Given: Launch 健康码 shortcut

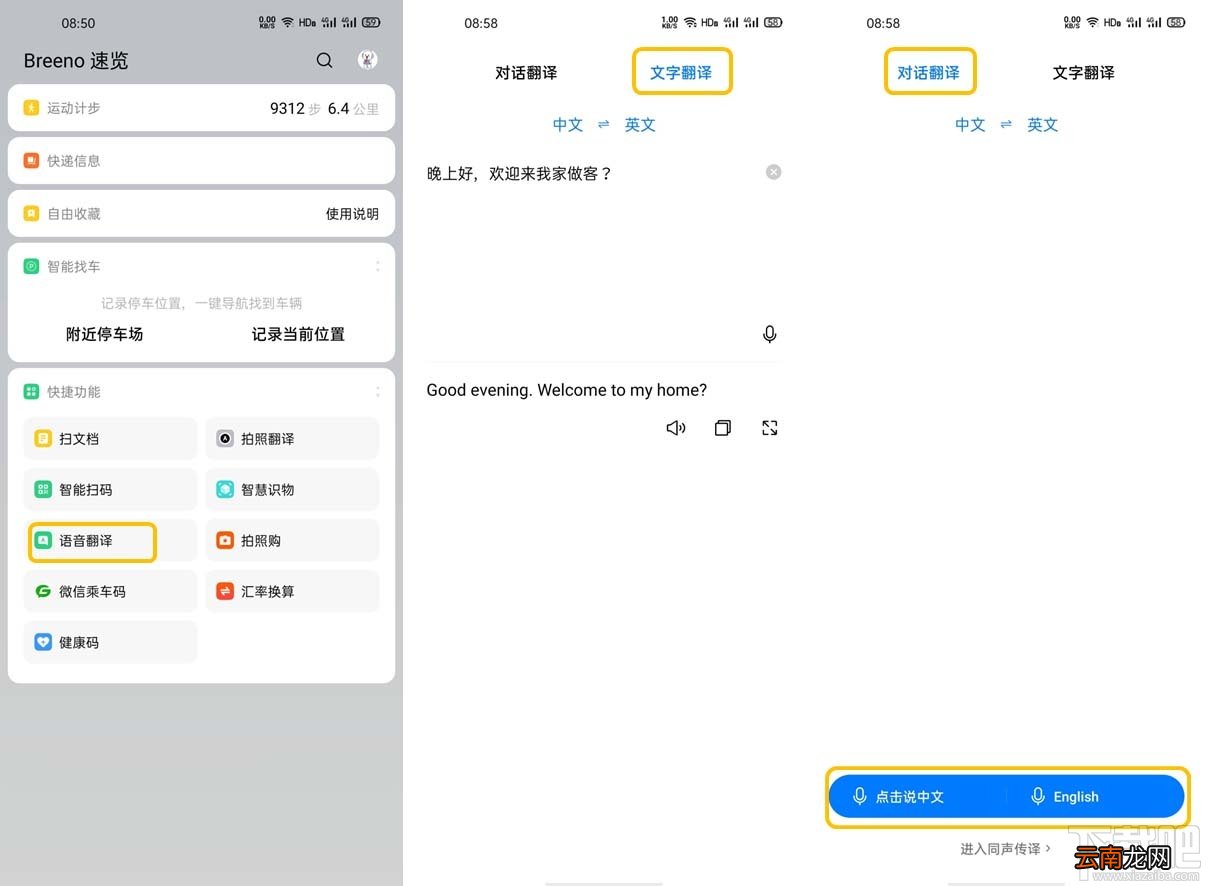Looking at the screenshot, I should [110, 643].
